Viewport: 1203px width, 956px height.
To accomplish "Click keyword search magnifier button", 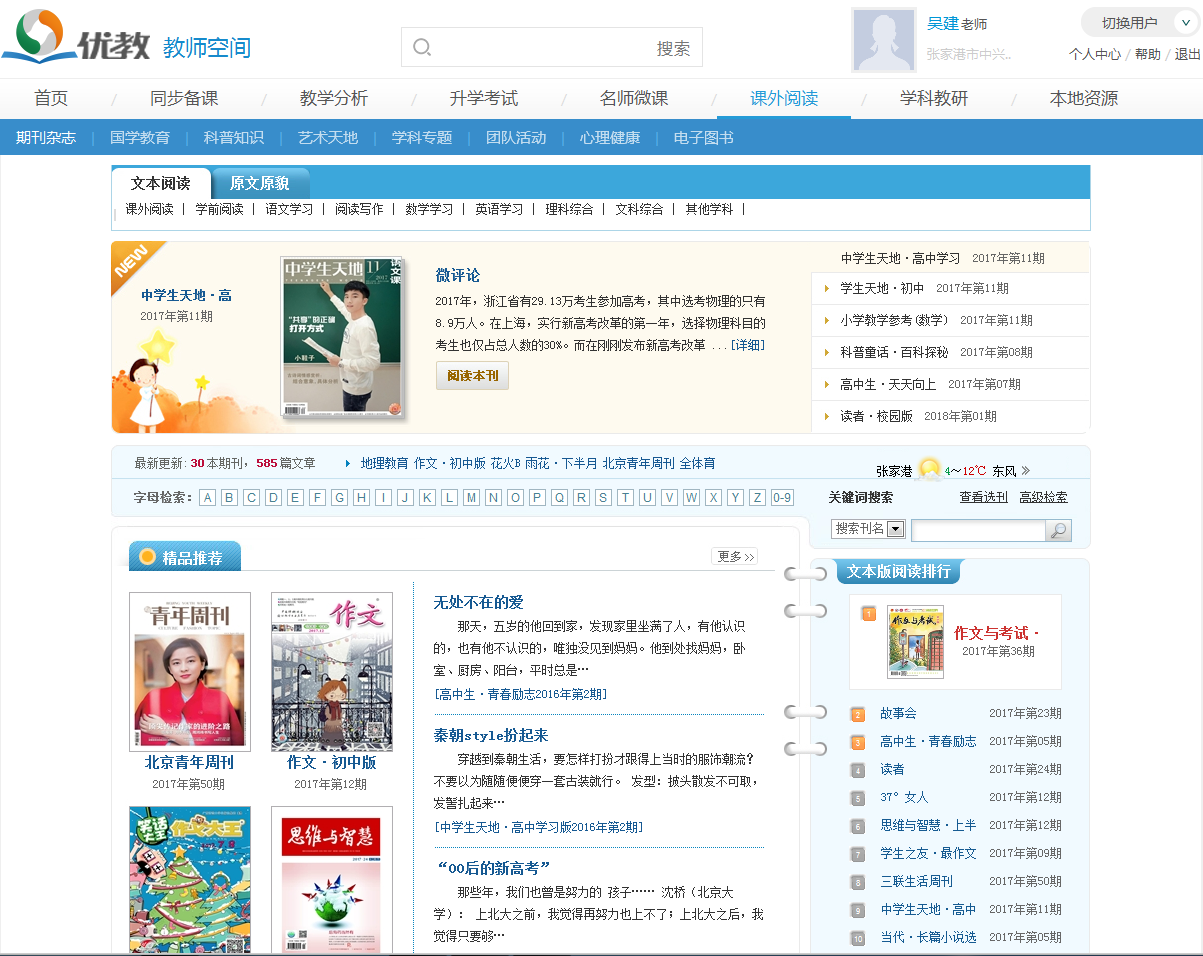I will (x=1058, y=530).
